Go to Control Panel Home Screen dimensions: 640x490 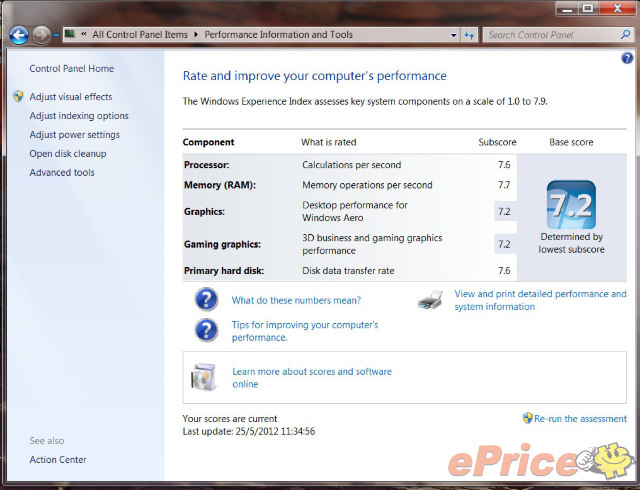(x=71, y=69)
